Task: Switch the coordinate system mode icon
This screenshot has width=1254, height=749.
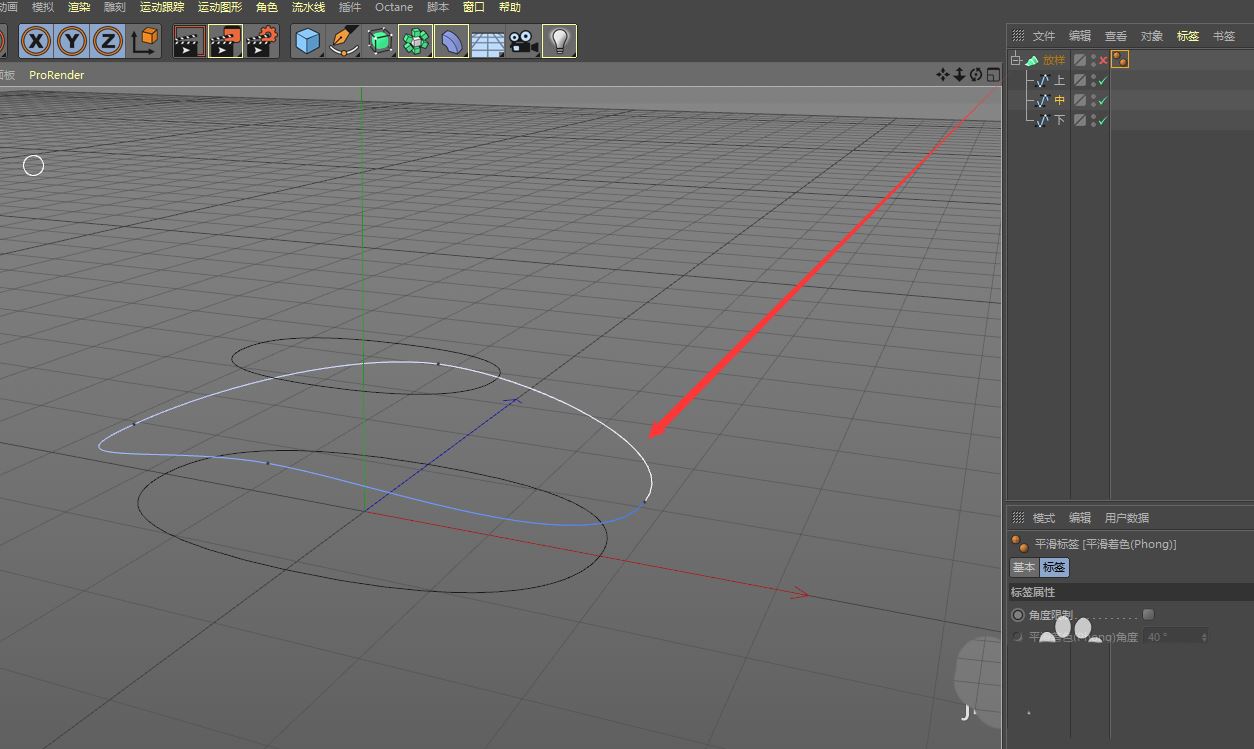Action: click(145, 41)
